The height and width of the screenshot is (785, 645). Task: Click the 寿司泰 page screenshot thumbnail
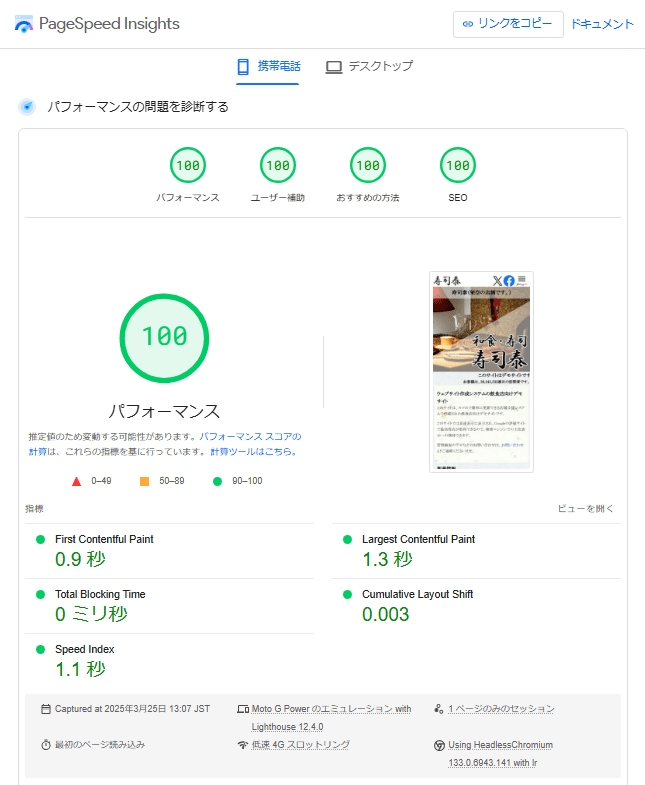(481, 372)
